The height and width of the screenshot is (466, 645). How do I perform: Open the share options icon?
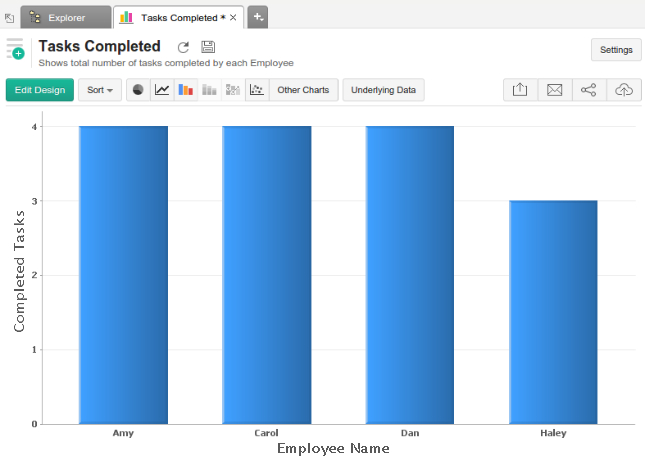pyautogui.click(x=589, y=90)
